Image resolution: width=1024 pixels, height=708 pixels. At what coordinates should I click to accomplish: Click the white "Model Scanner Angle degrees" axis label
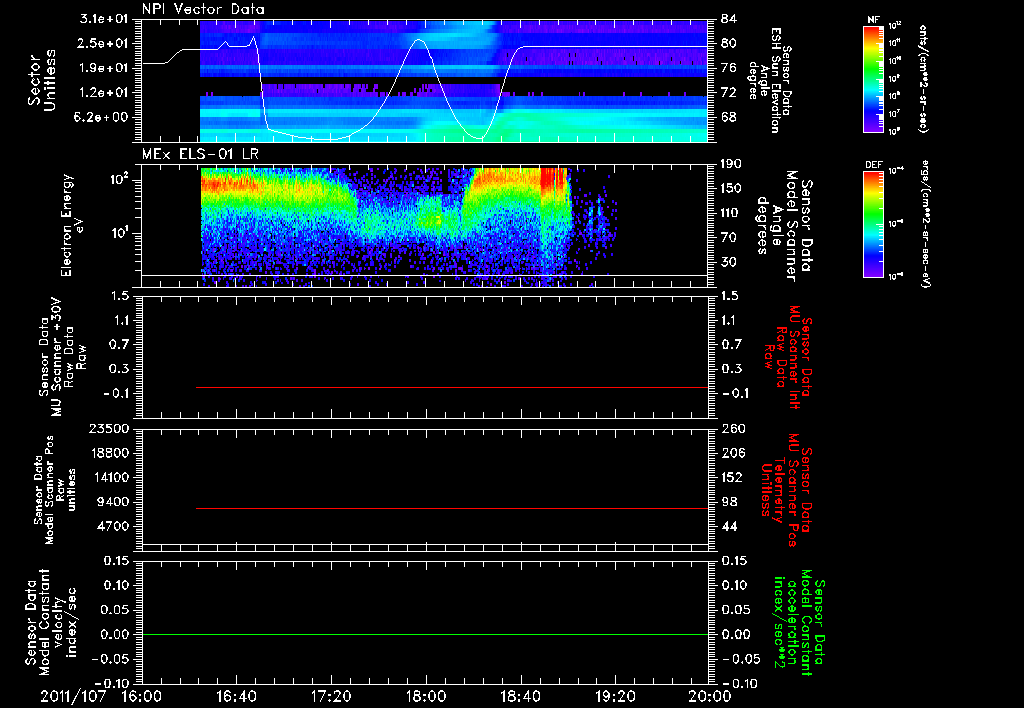point(784,226)
